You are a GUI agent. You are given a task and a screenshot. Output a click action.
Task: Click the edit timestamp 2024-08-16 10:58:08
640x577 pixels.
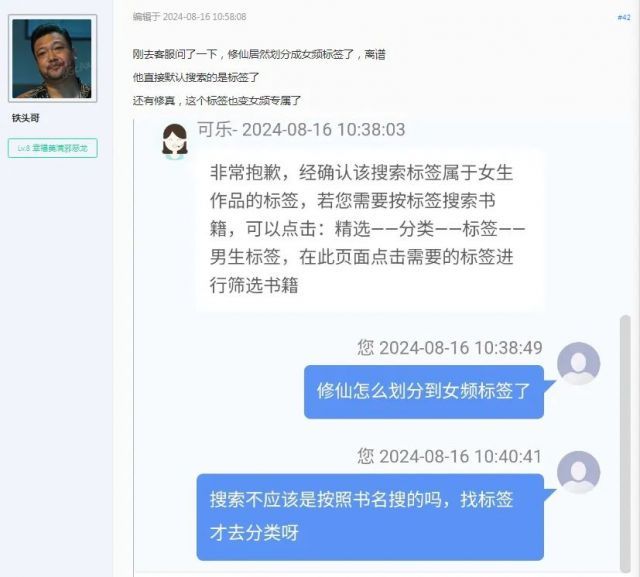[x=204, y=17]
